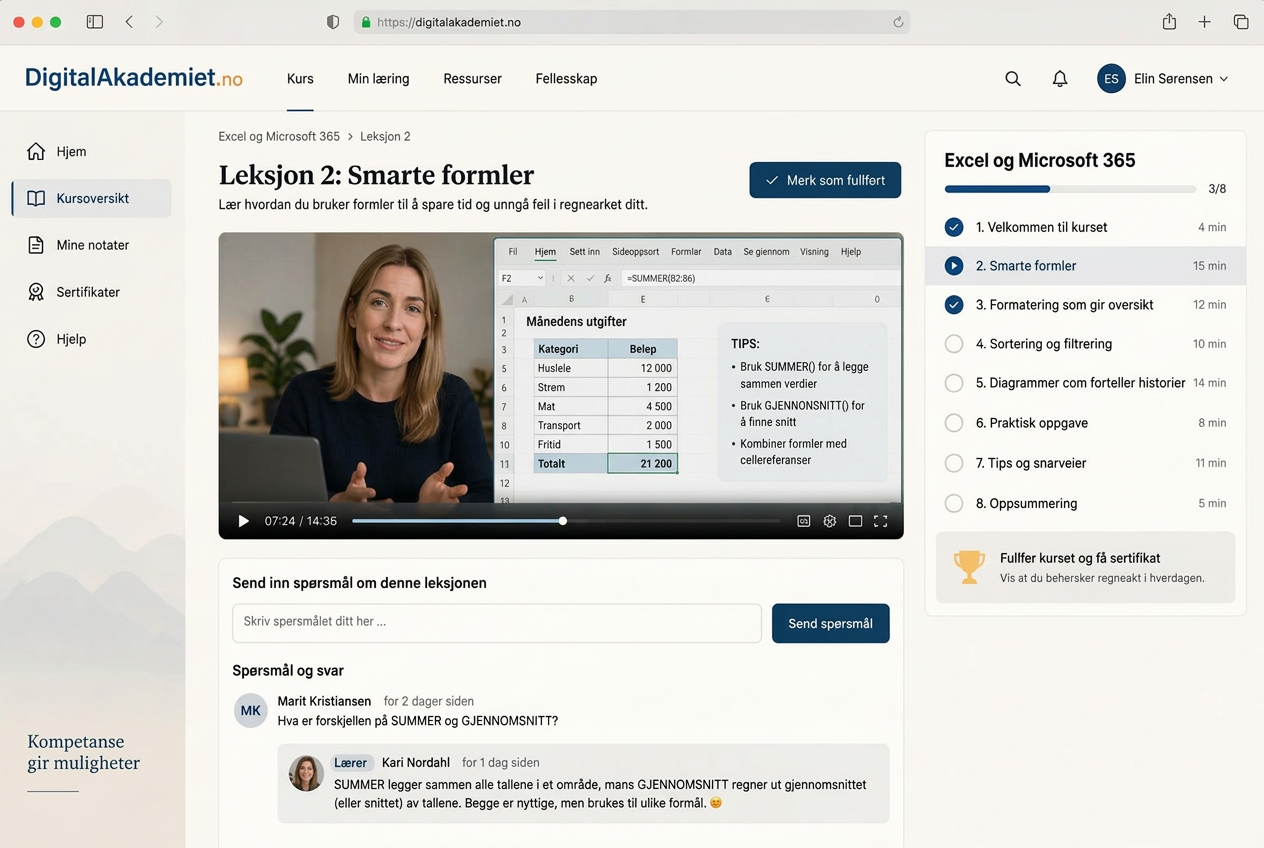
Task: Click the DigitalAkademiet.no logo
Action: click(134, 78)
